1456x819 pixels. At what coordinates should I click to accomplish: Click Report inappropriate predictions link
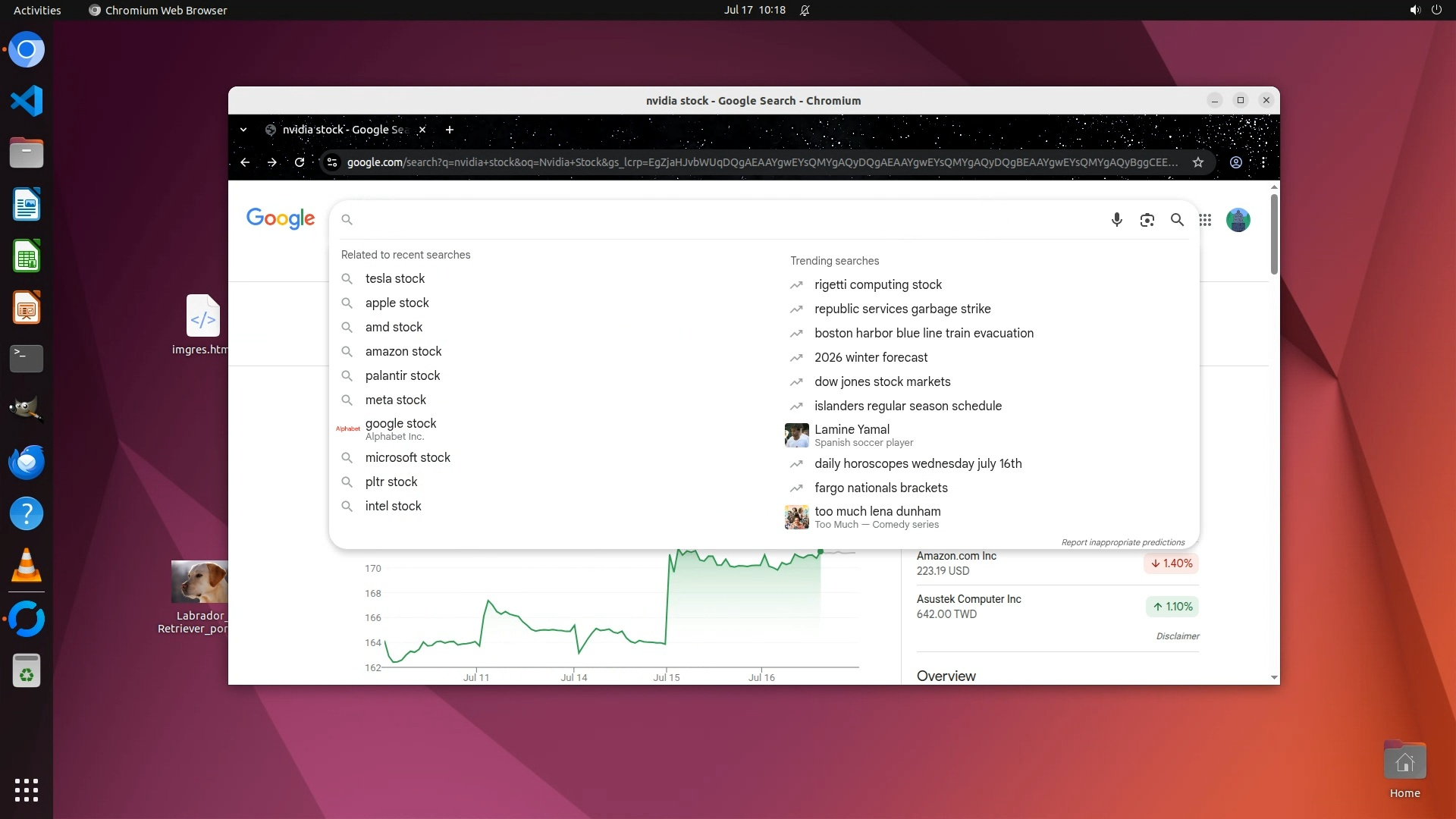pyautogui.click(x=1122, y=542)
